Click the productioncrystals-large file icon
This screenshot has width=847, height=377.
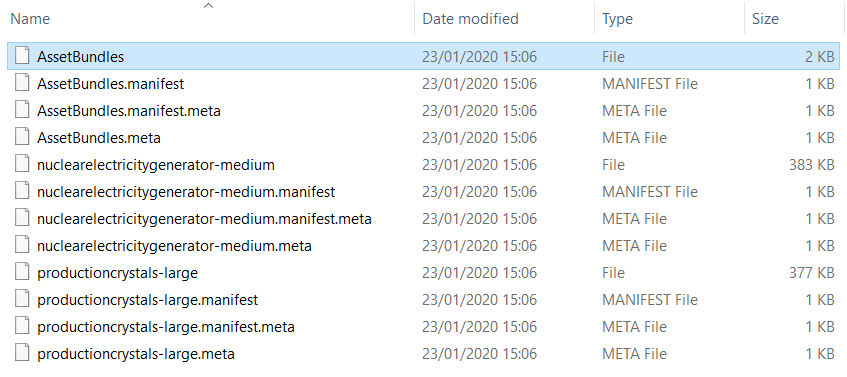22,272
